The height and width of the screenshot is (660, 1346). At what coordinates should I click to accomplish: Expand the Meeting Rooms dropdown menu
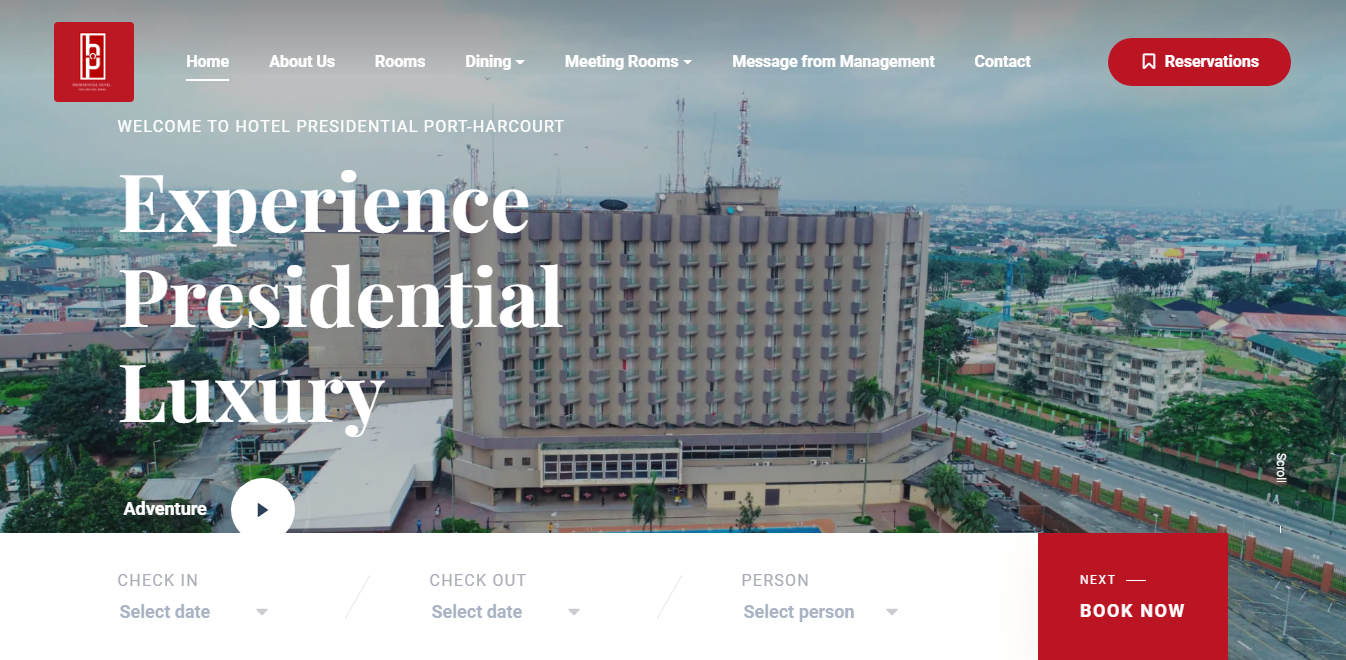tap(628, 61)
